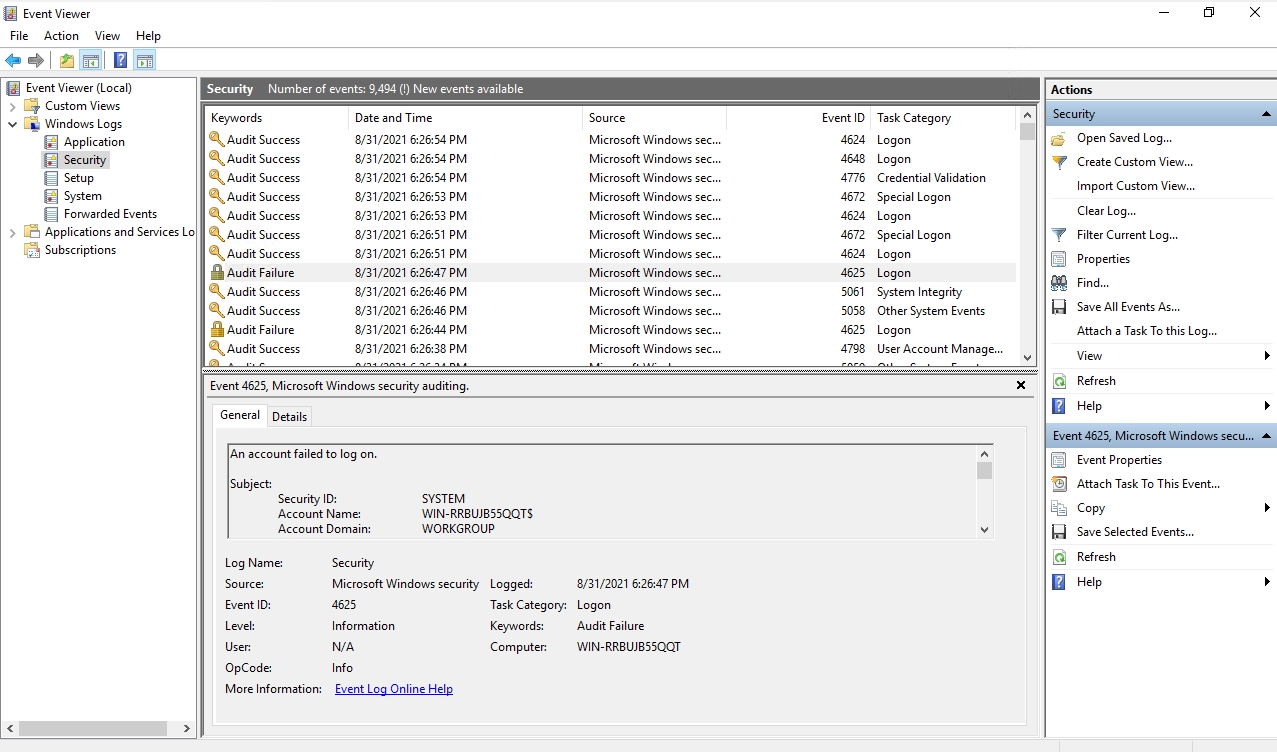Click the Event Log Online Help link
This screenshot has height=752, width=1277.
click(393, 688)
